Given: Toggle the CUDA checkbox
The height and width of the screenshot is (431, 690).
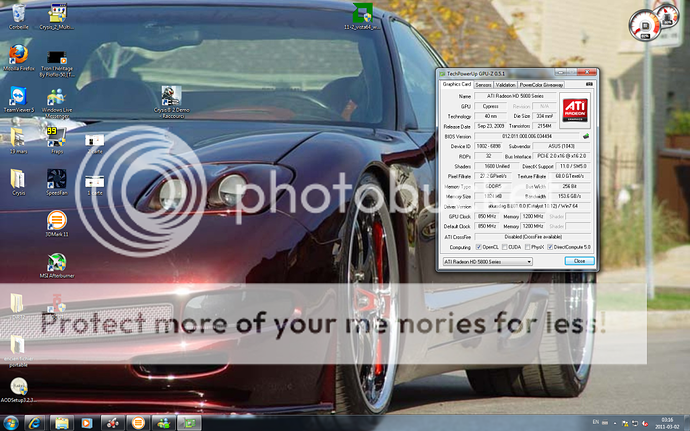Looking at the screenshot, I should [x=507, y=246].
